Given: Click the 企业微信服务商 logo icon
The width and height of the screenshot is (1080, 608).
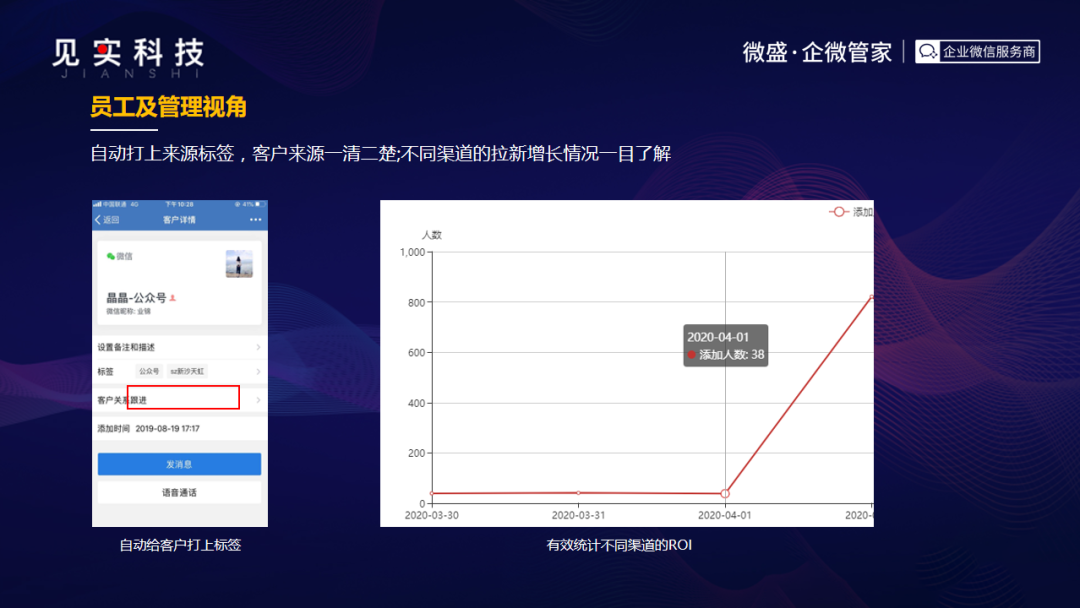Looking at the screenshot, I should click(928, 52).
